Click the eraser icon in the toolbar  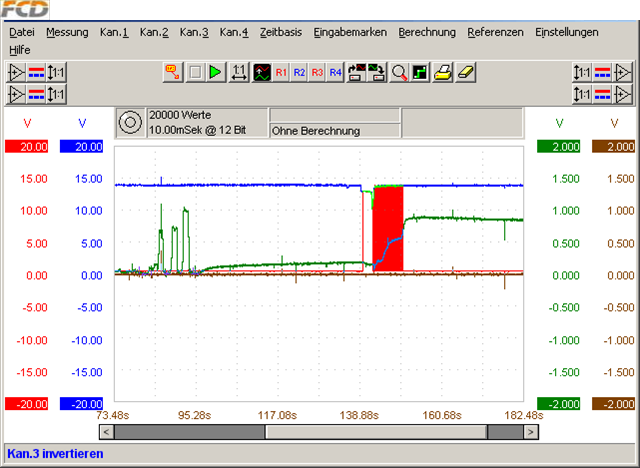[466, 73]
